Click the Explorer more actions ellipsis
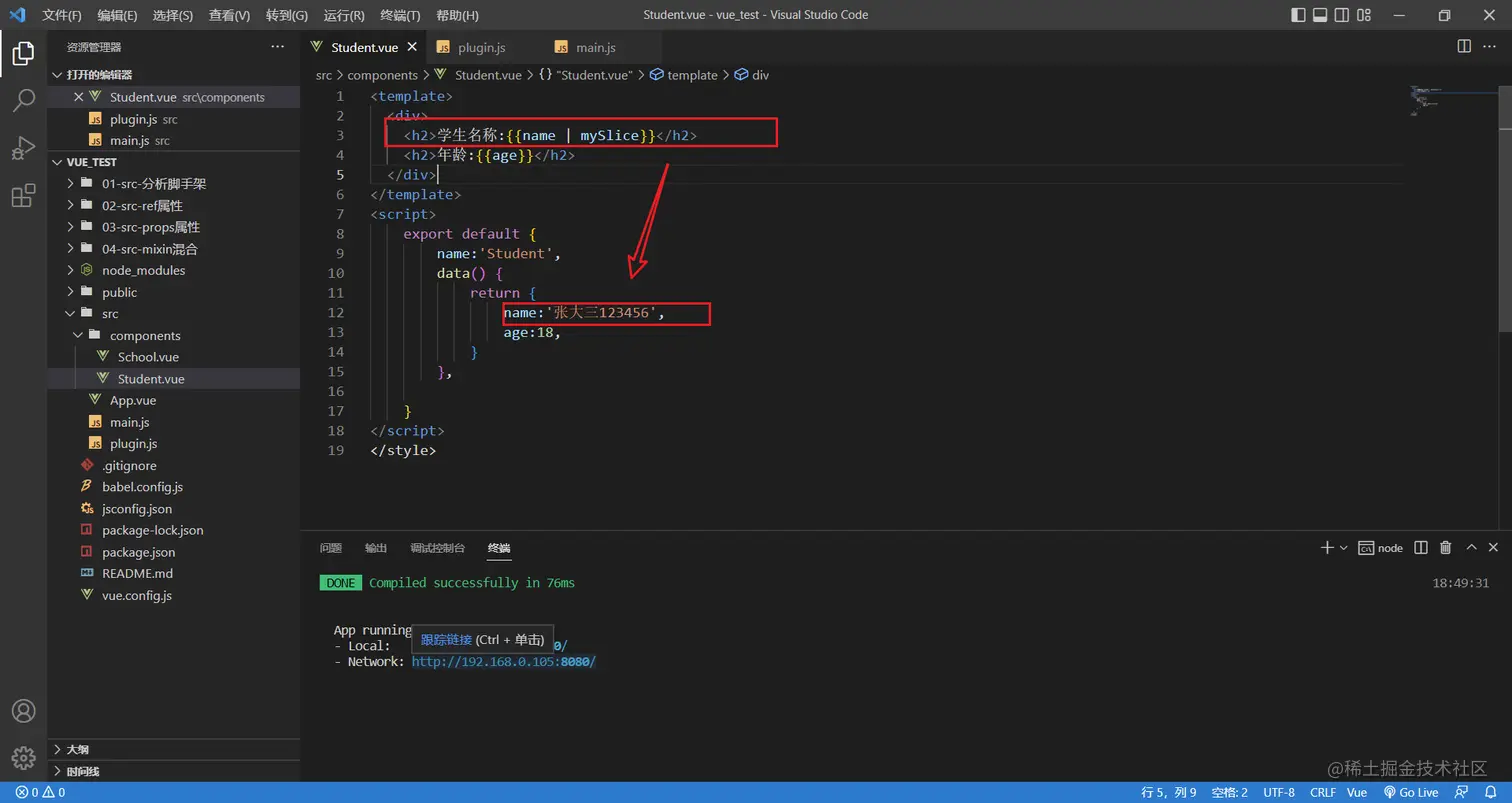Viewport: 1512px width, 803px height. 277,47
